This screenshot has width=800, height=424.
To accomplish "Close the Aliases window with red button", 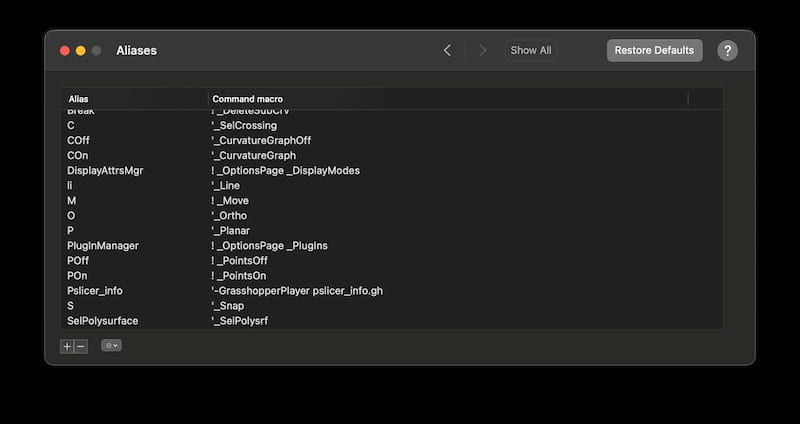I will click(65, 51).
